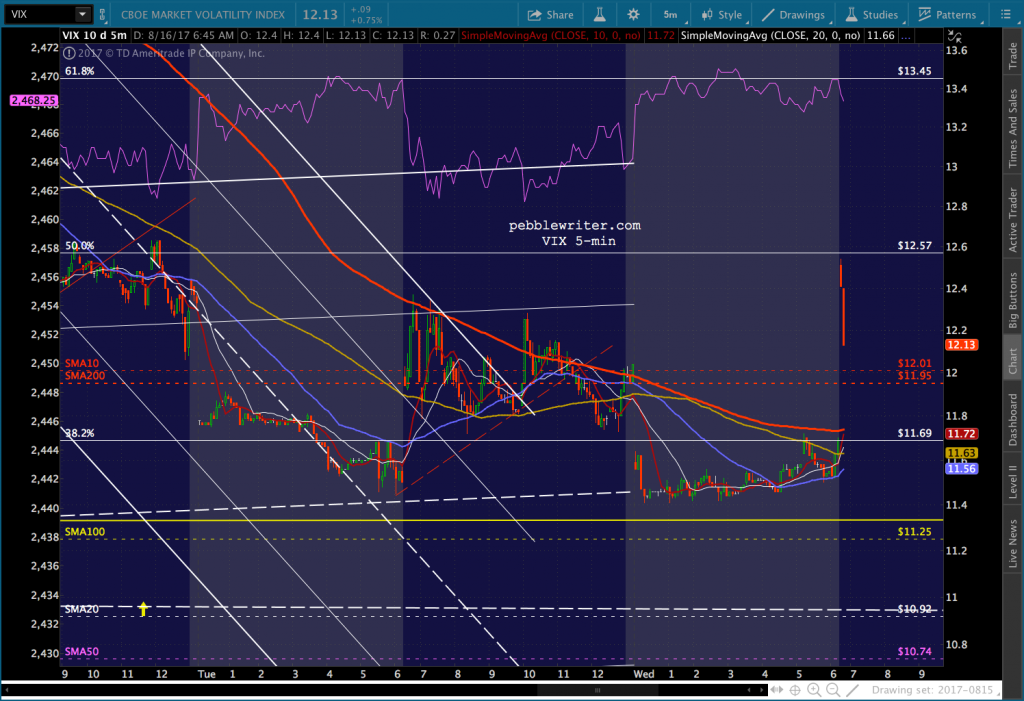This screenshot has height=701, width=1024.
Task: Open the Live News side tab
Action: [x=1012, y=543]
